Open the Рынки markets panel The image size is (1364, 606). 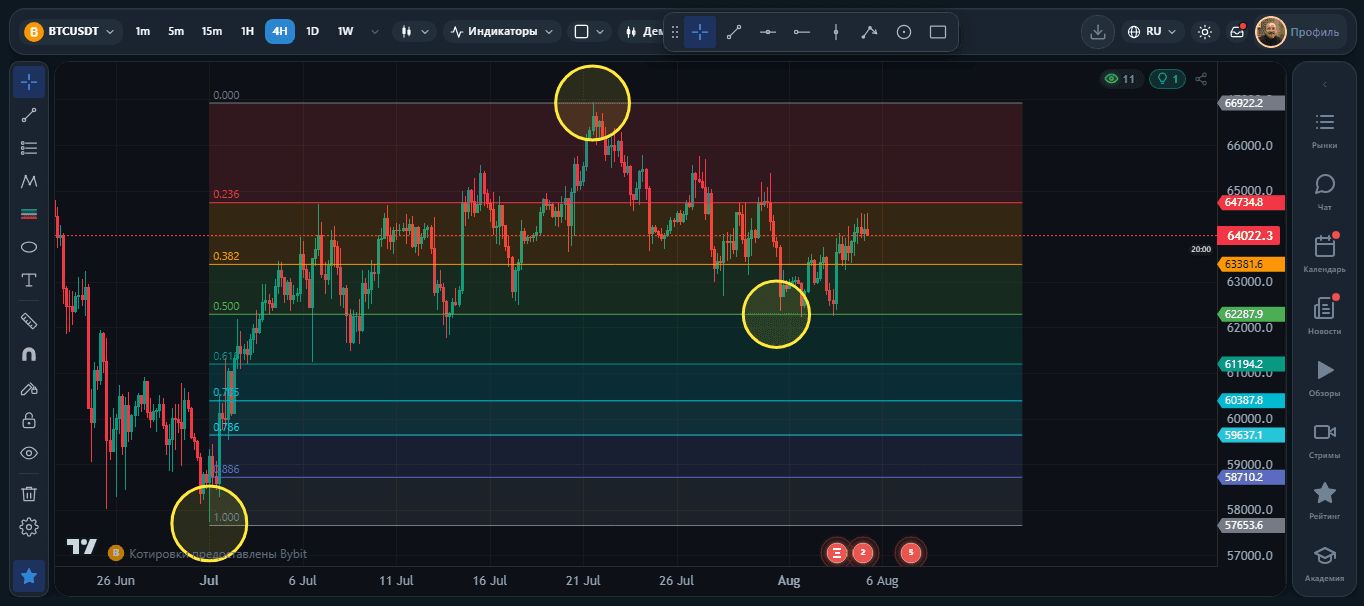(1325, 131)
